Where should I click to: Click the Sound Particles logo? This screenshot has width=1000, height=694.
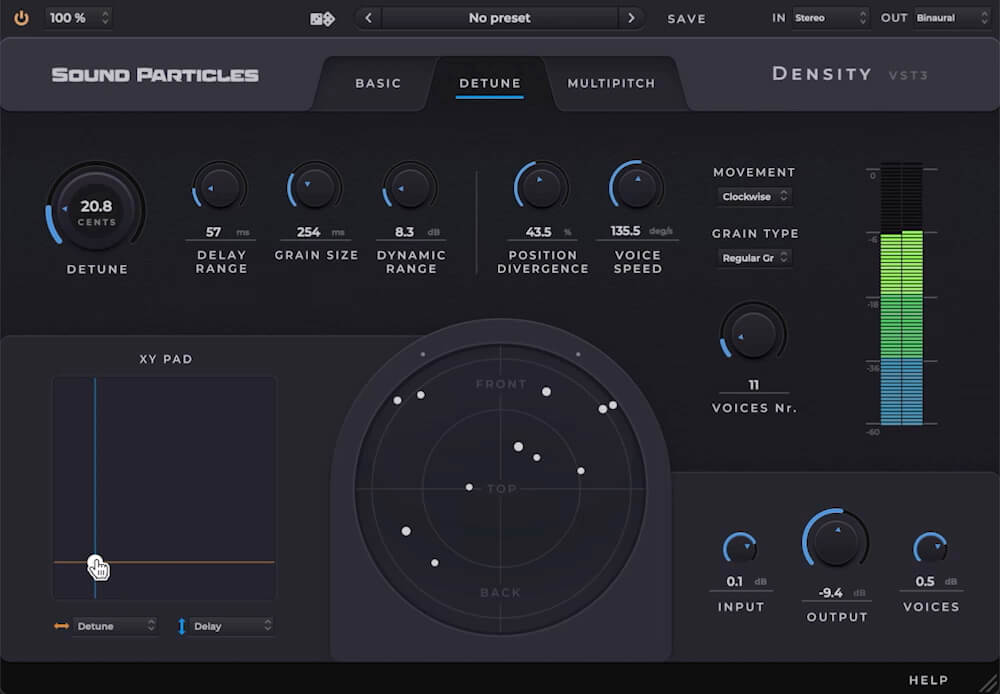[x=155, y=75]
